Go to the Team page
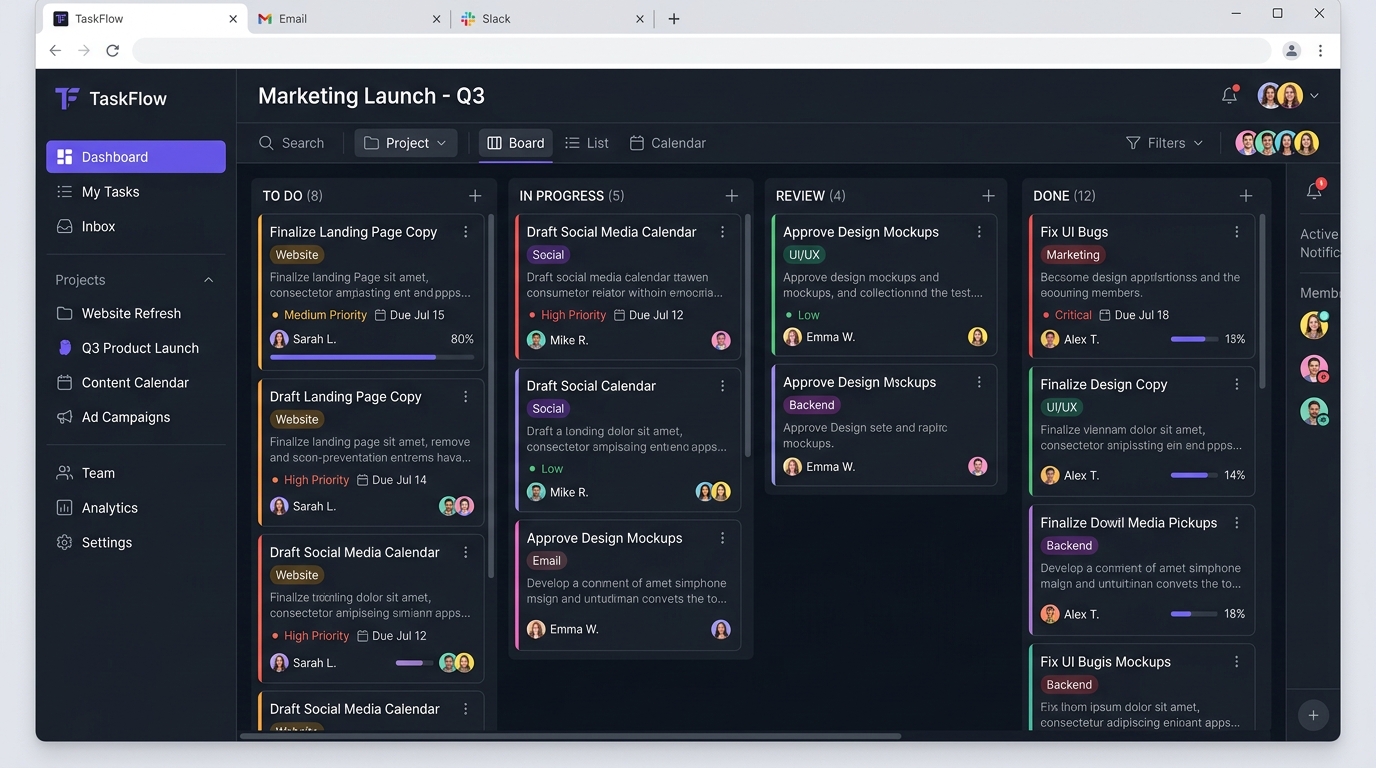Viewport: 1376px width, 768px height. coord(136,474)
